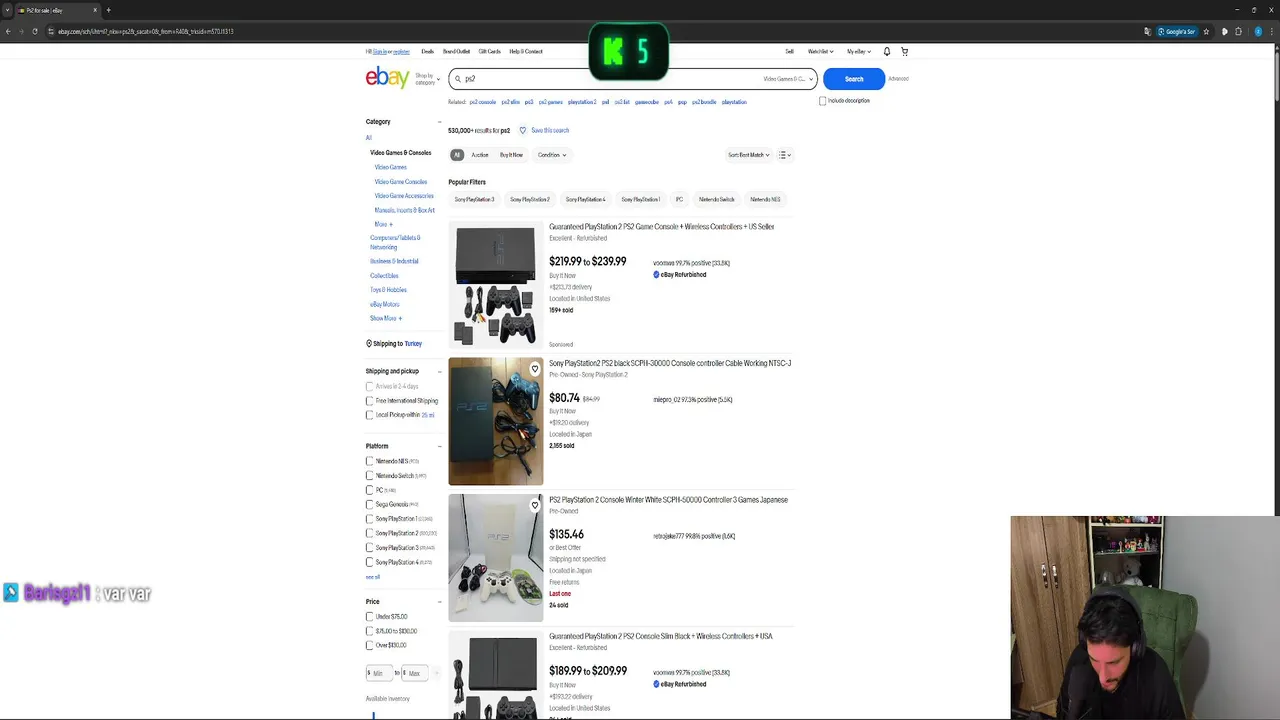Open the Condition filter dropdown
Viewport: 1280px width, 720px height.
pyautogui.click(x=552, y=155)
